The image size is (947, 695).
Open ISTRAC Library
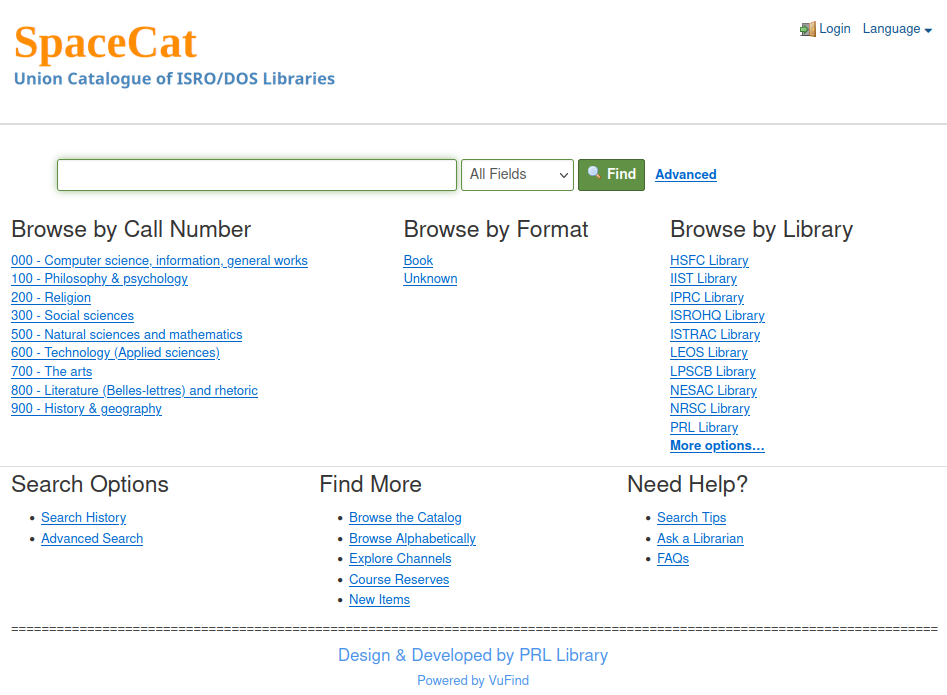[x=715, y=334]
